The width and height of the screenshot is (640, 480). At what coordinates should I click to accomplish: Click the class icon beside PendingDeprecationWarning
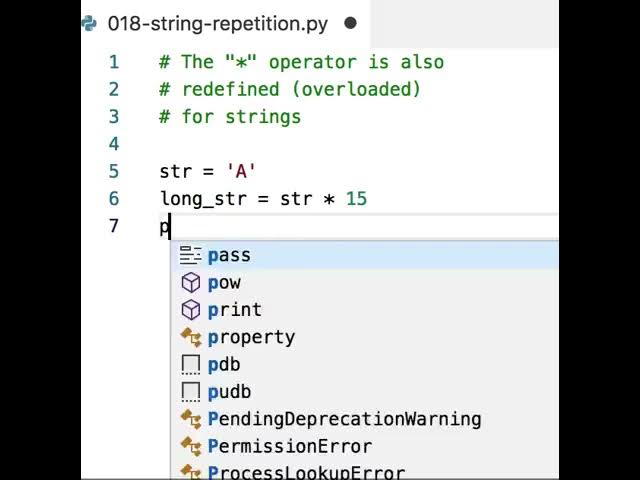click(191, 420)
